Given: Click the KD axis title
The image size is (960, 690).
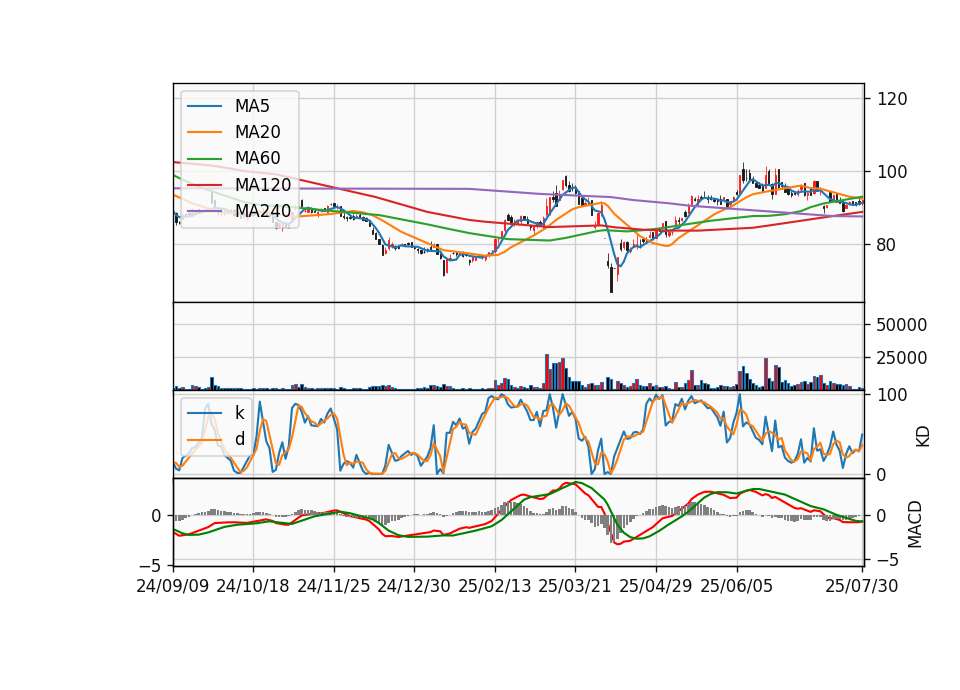Looking at the screenshot, I should pyautogui.click(x=922, y=437).
